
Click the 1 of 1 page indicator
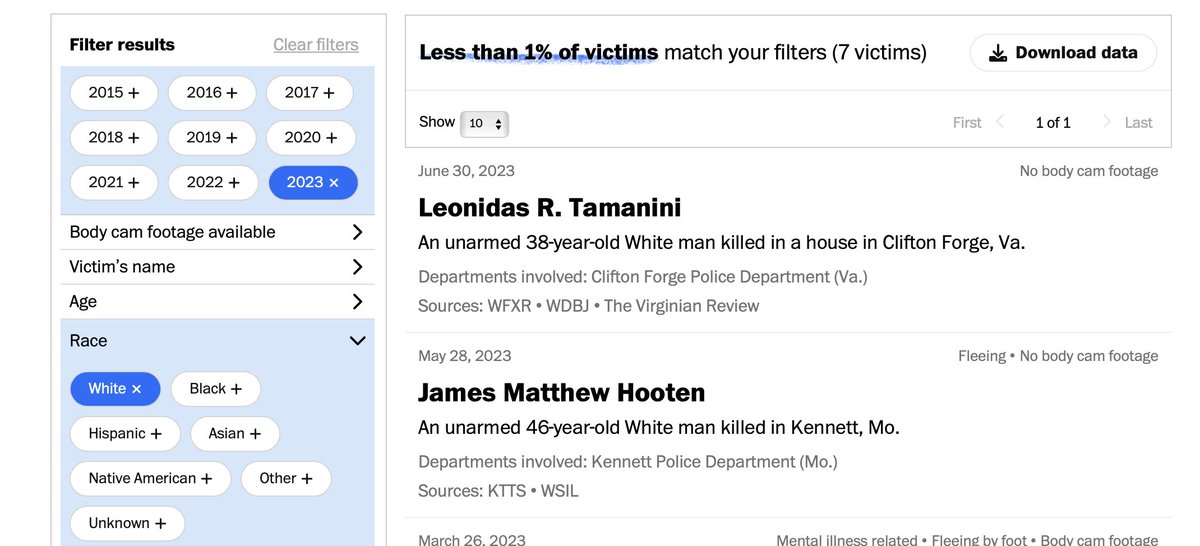(x=1053, y=123)
